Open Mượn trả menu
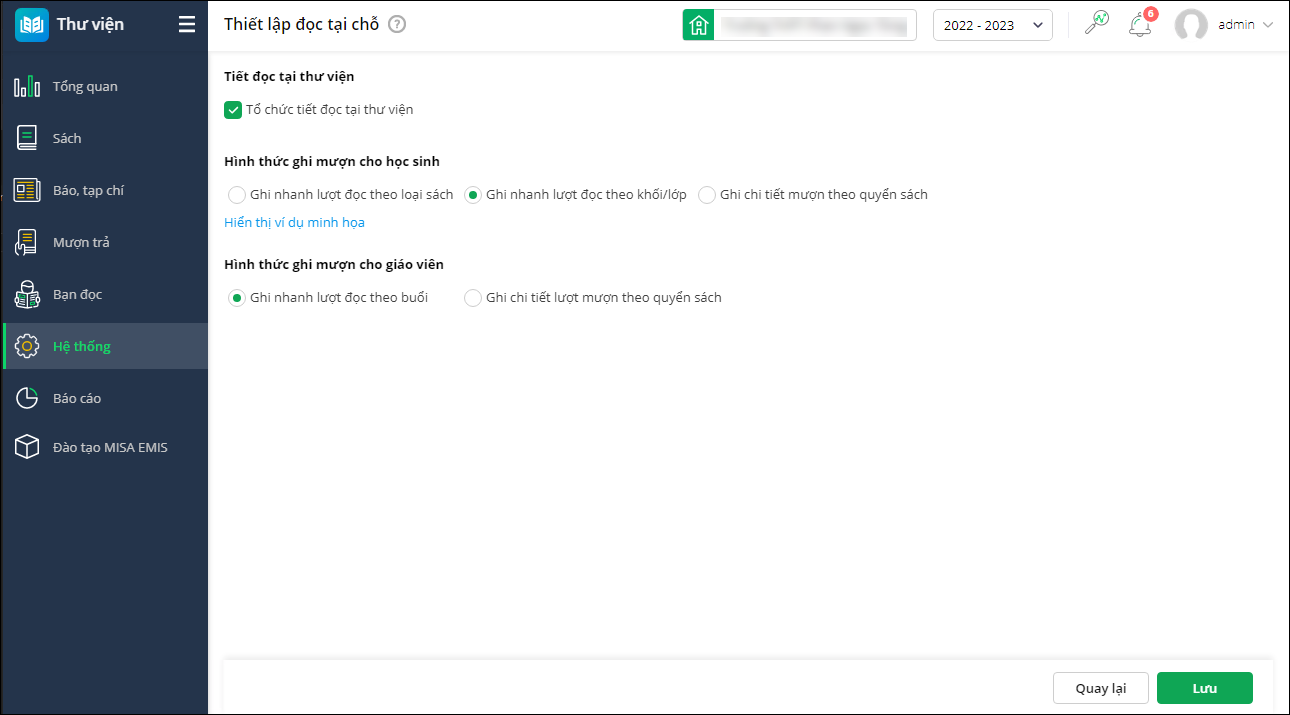The image size is (1290, 715). [104, 242]
